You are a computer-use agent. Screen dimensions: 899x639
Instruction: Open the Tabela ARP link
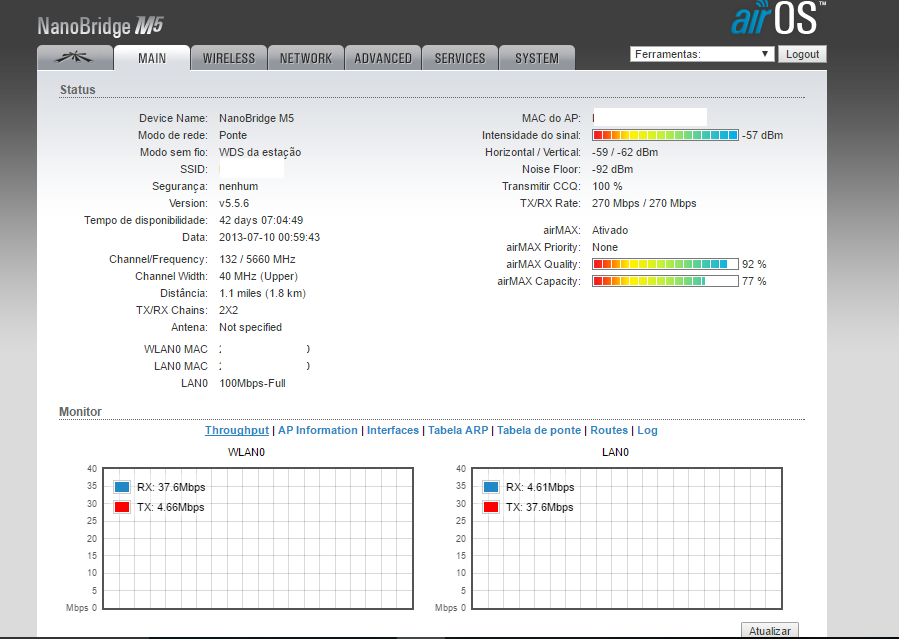coord(458,430)
